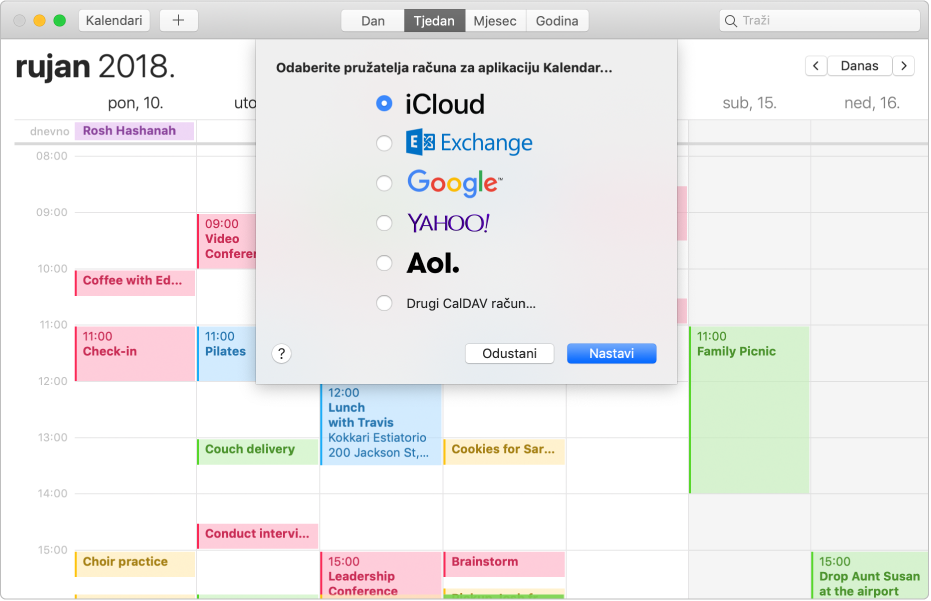Screen dimensions: 931x601
Task: Select the Family Picnic event
Action: click(749, 410)
